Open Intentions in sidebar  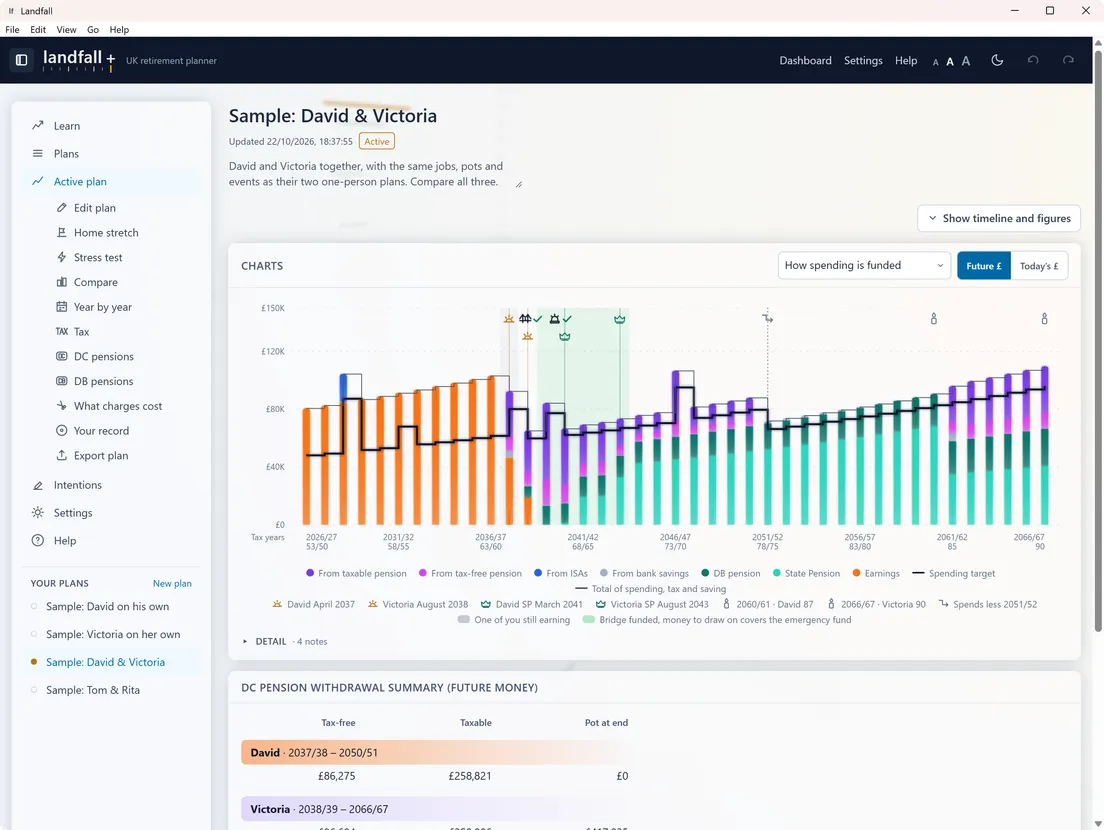pyautogui.click(x=111, y=485)
